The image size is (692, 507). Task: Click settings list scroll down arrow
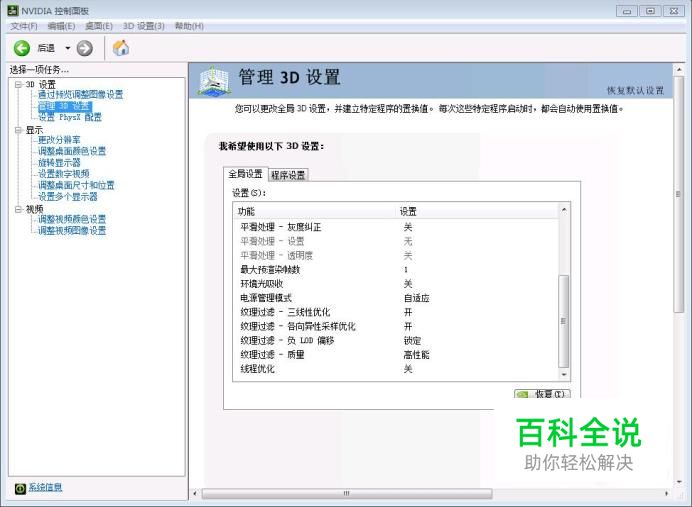tap(564, 375)
